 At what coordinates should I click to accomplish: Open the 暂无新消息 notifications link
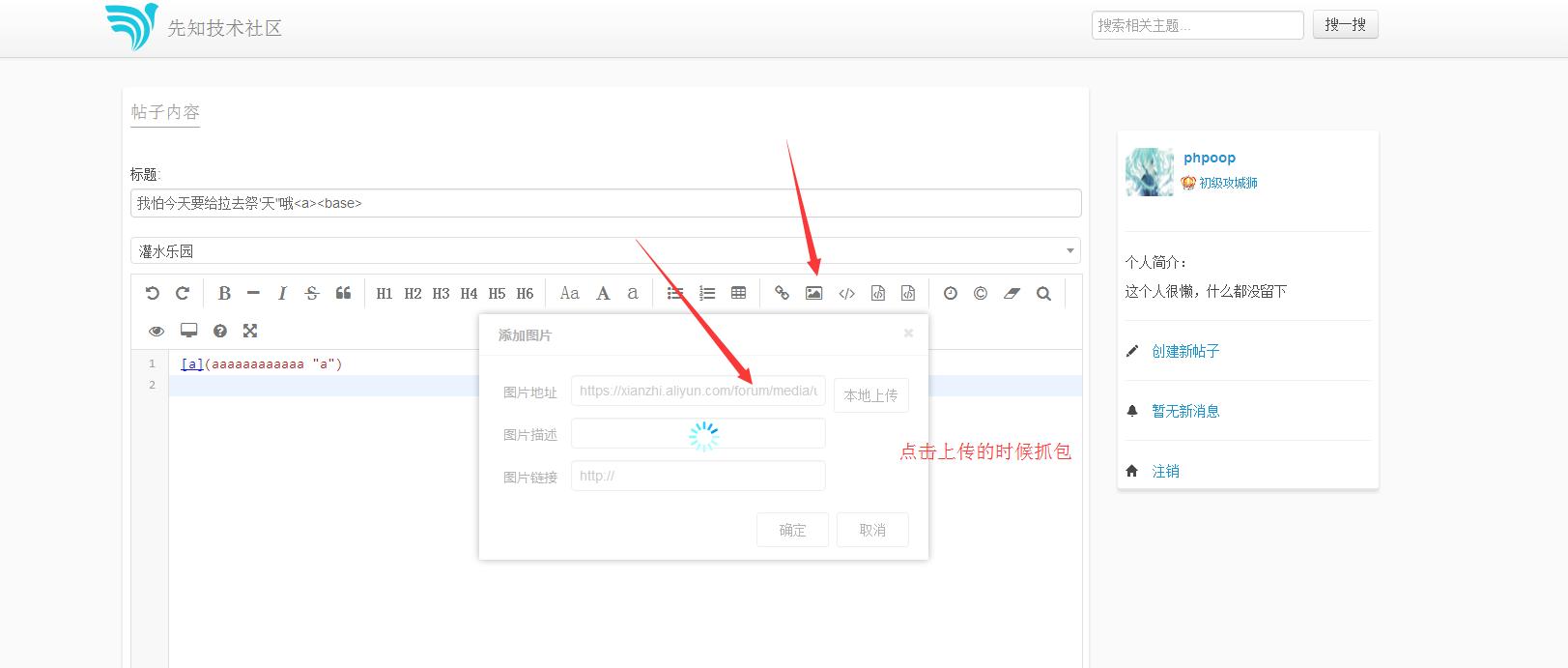[x=1185, y=411]
